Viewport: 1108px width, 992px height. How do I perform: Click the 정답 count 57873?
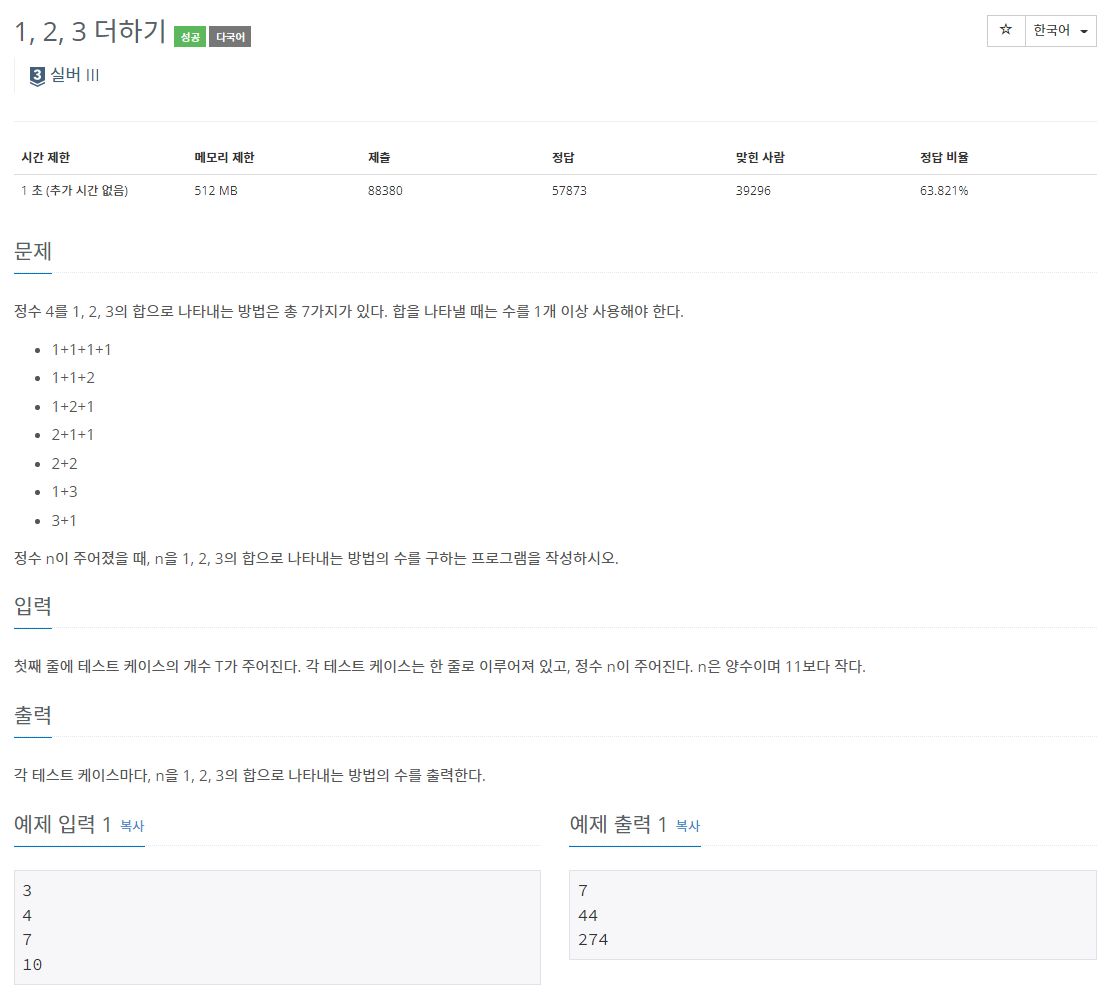click(x=570, y=191)
